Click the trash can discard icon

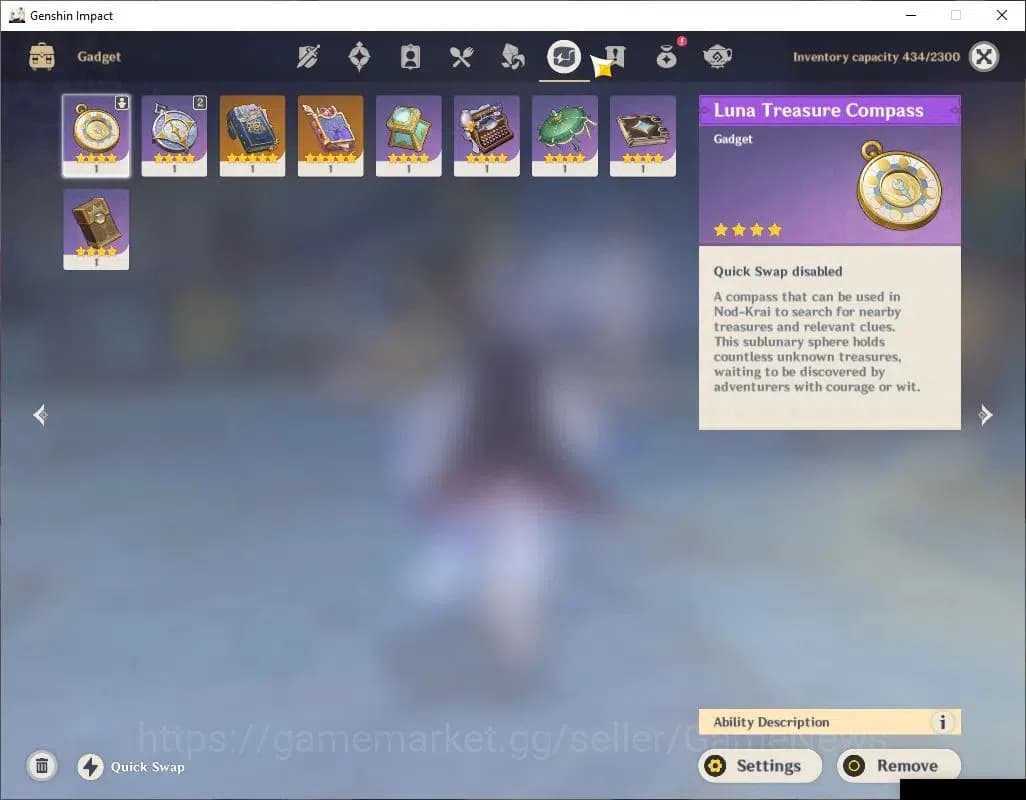click(x=42, y=766)
